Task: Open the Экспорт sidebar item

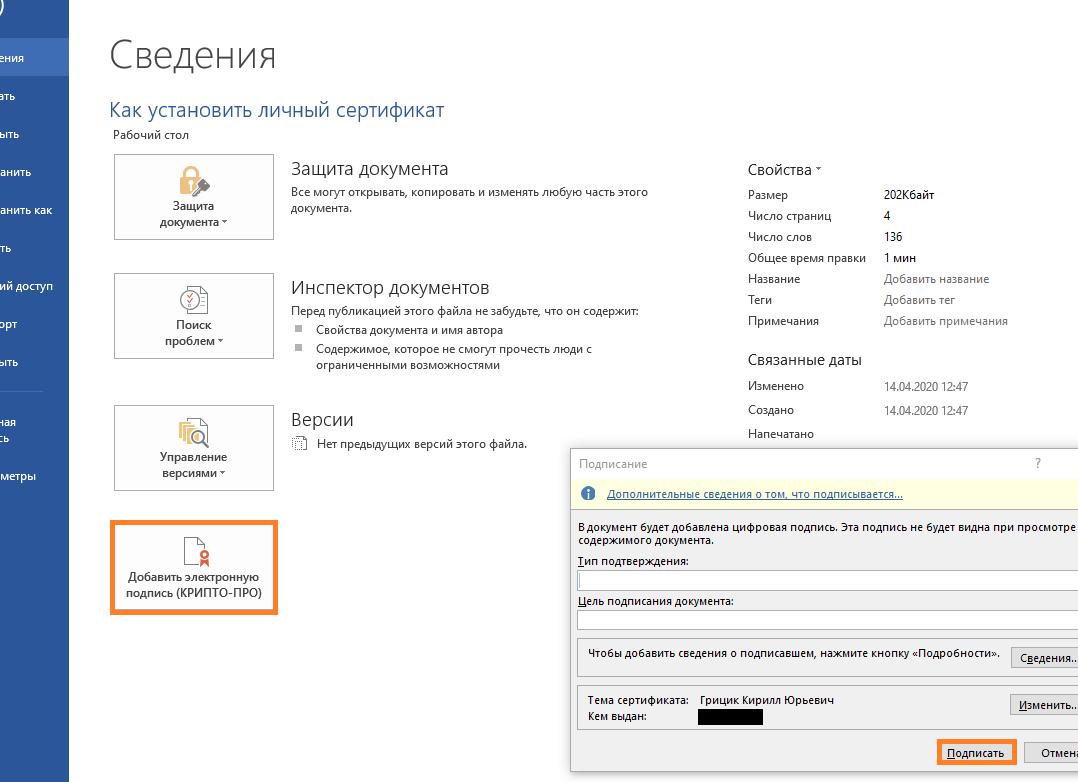Action: point(34,325)
